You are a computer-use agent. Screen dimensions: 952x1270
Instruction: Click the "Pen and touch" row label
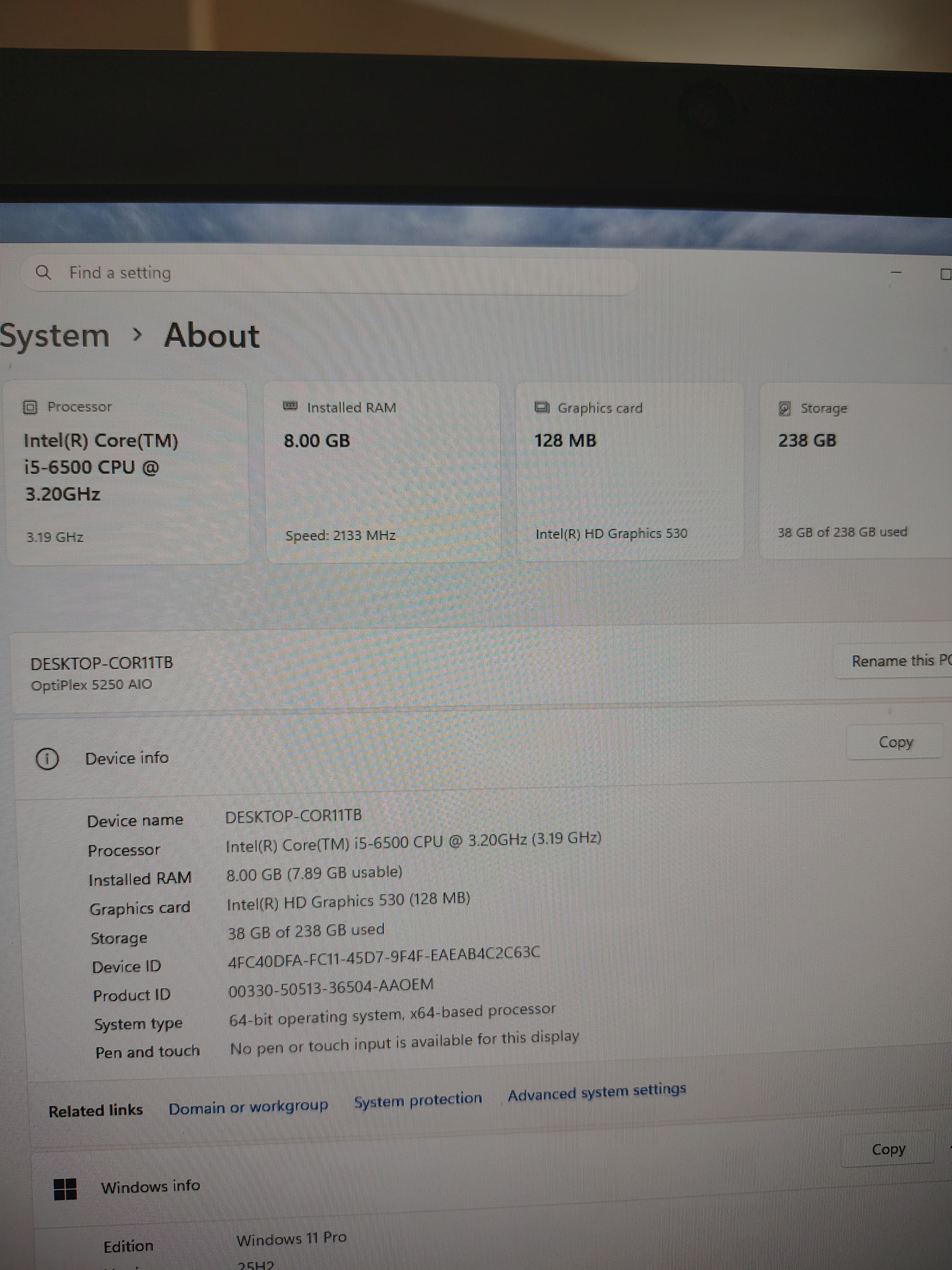pyautogui.click(x=147, y=1052)
